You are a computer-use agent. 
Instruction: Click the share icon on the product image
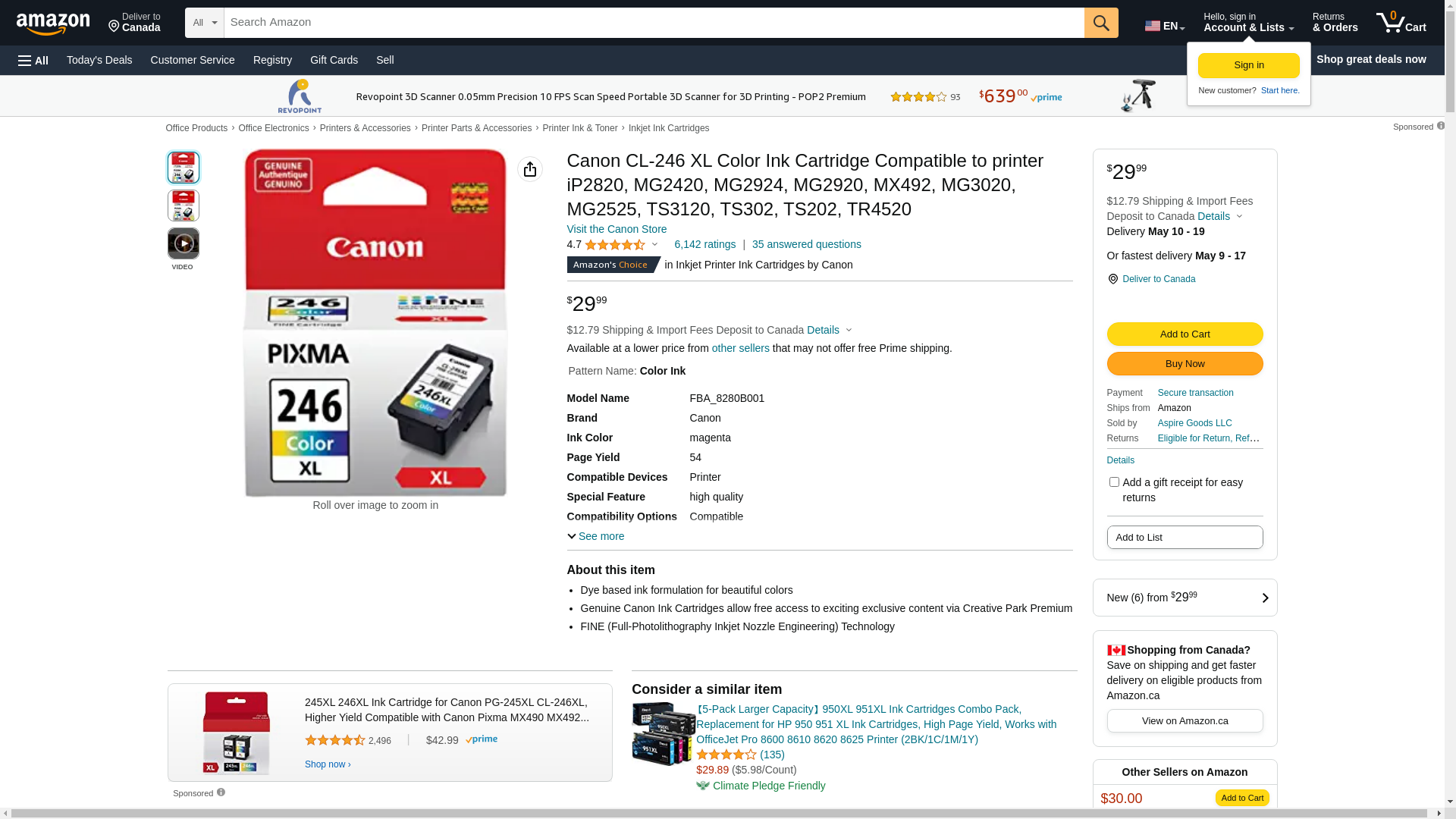(x=530, y=169)
